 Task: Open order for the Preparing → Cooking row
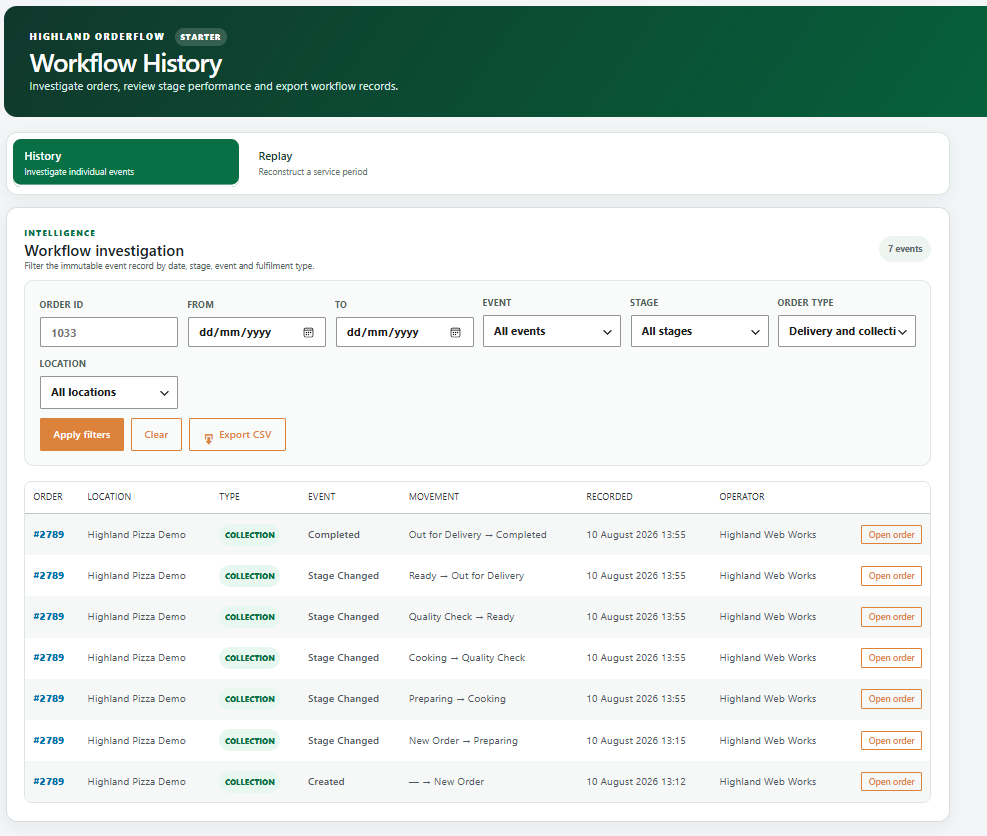tap(891, 699)
